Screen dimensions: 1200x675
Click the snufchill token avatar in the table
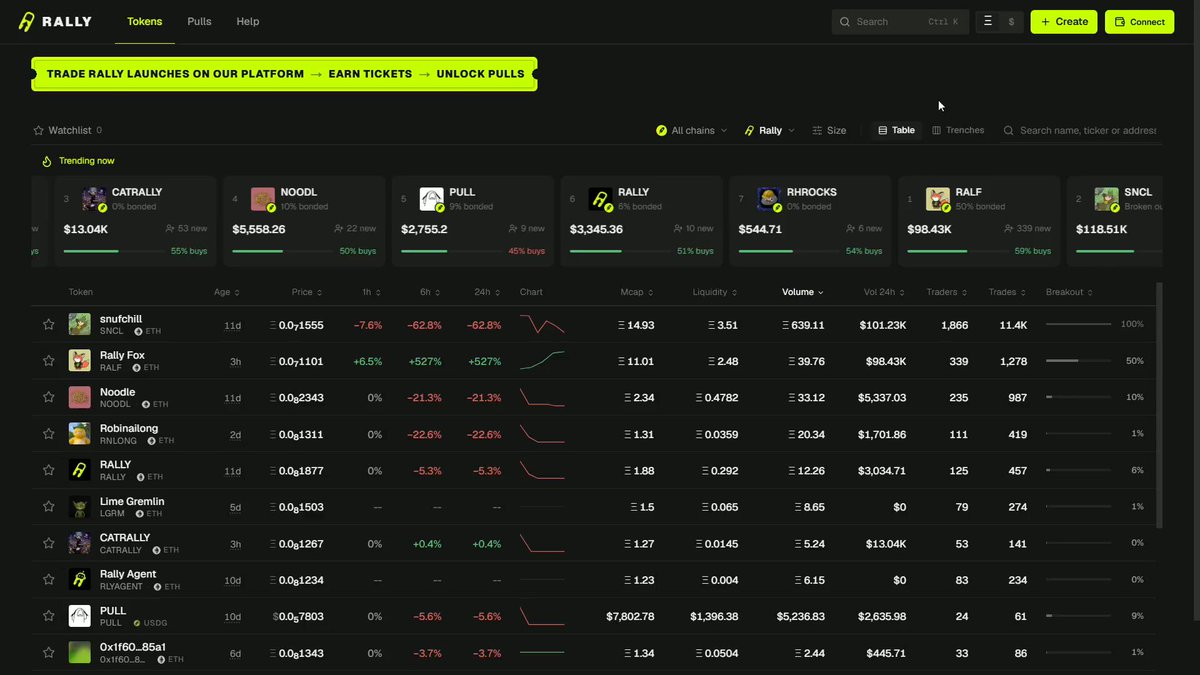80,325
